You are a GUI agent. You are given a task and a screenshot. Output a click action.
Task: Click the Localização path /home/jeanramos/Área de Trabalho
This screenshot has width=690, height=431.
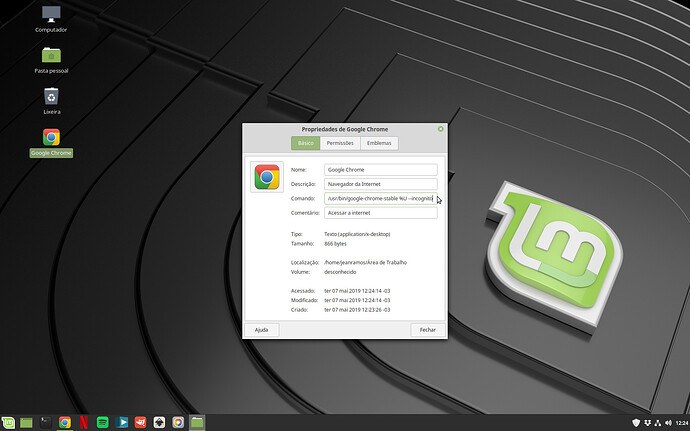pyautogui.click(x=365, y=262)
